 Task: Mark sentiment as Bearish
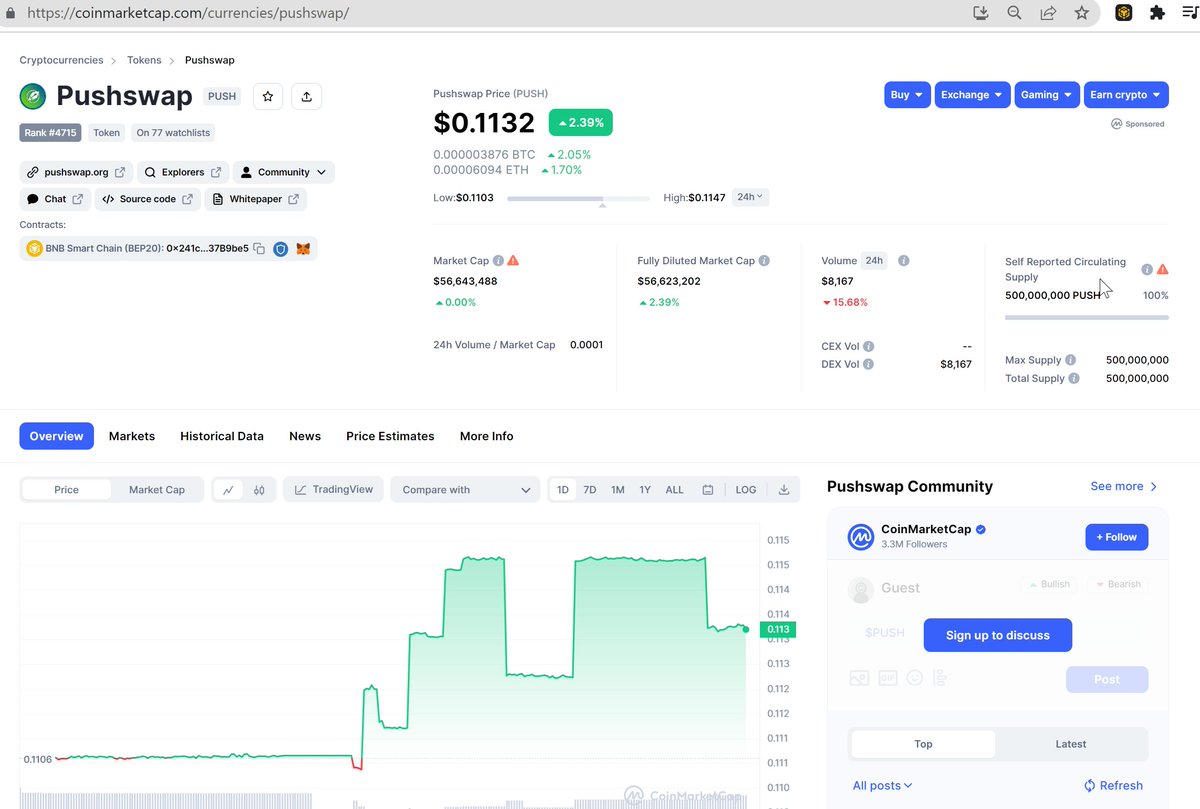click(x=1117, y=584)
